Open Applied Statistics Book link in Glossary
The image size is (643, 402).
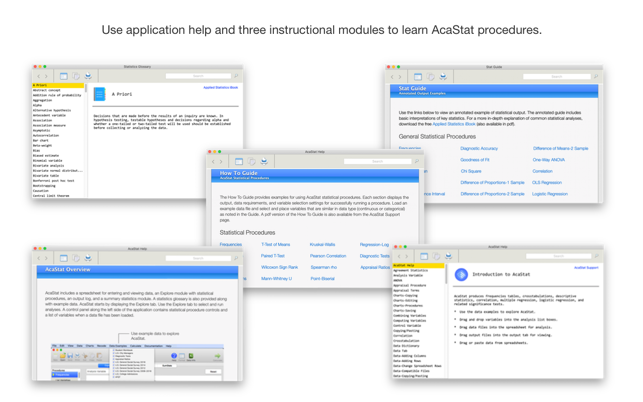click(221, 87)
